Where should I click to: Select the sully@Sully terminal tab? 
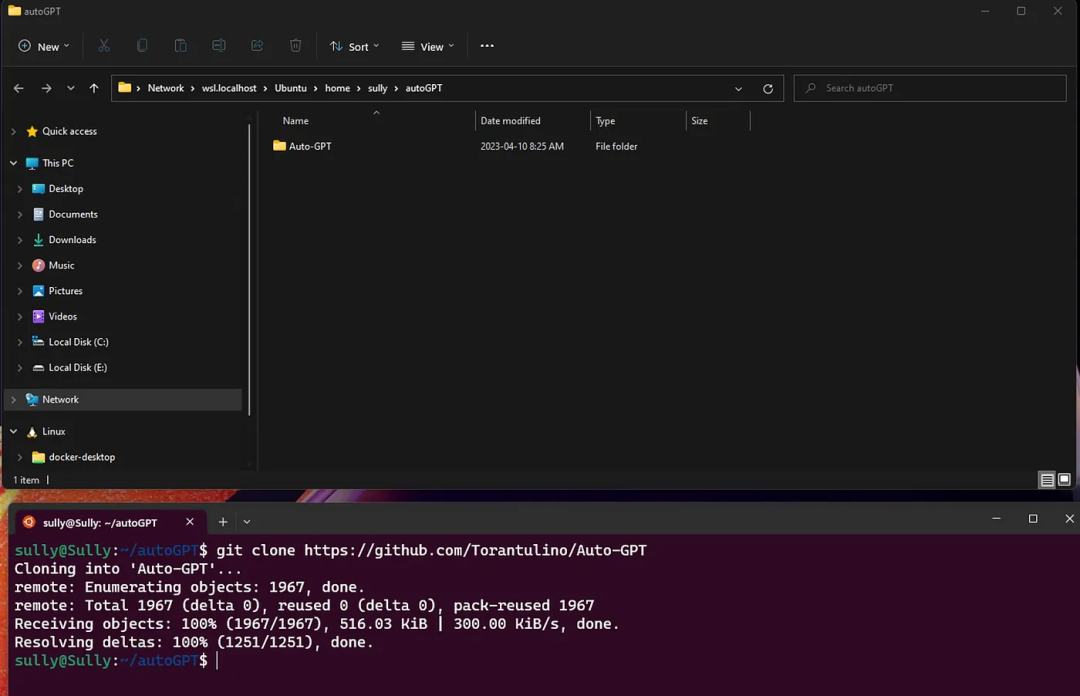tap(100, 521)
